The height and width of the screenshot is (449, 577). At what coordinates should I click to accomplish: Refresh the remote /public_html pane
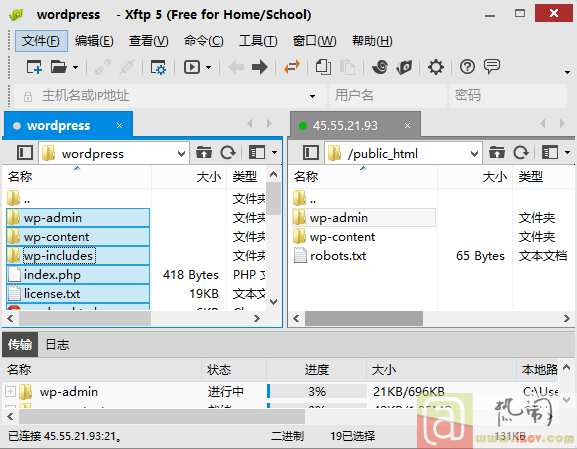click(x=521, y=152)
